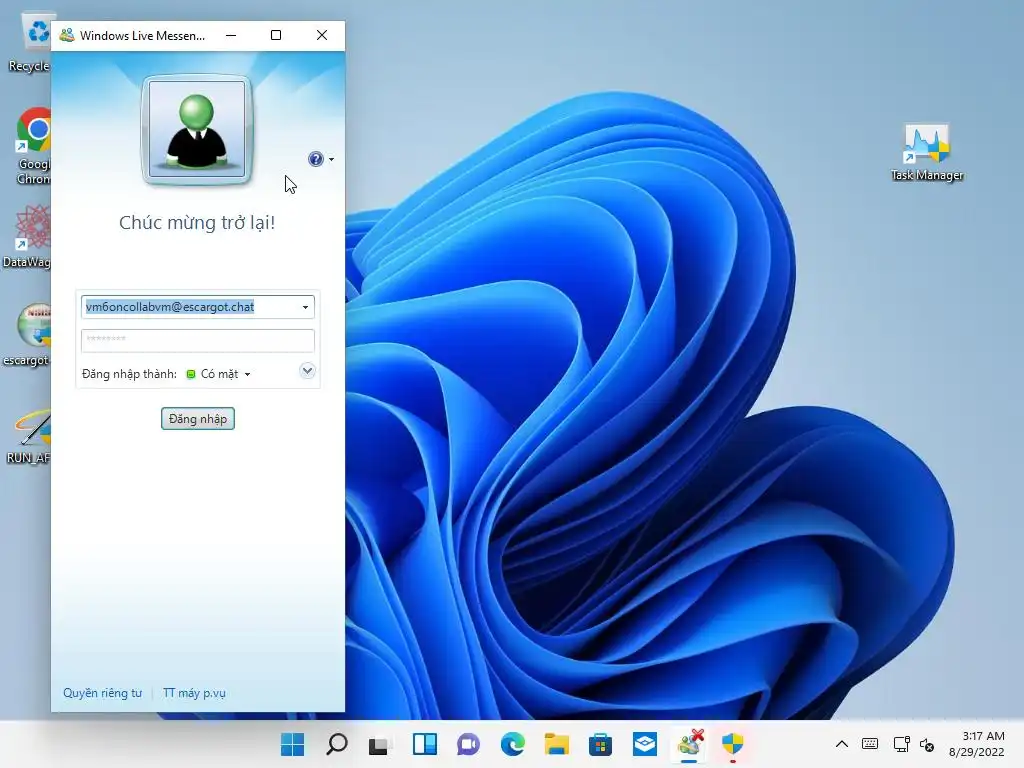
Task: Click the Messenger profile picture avatar
Action: point(197,129)
